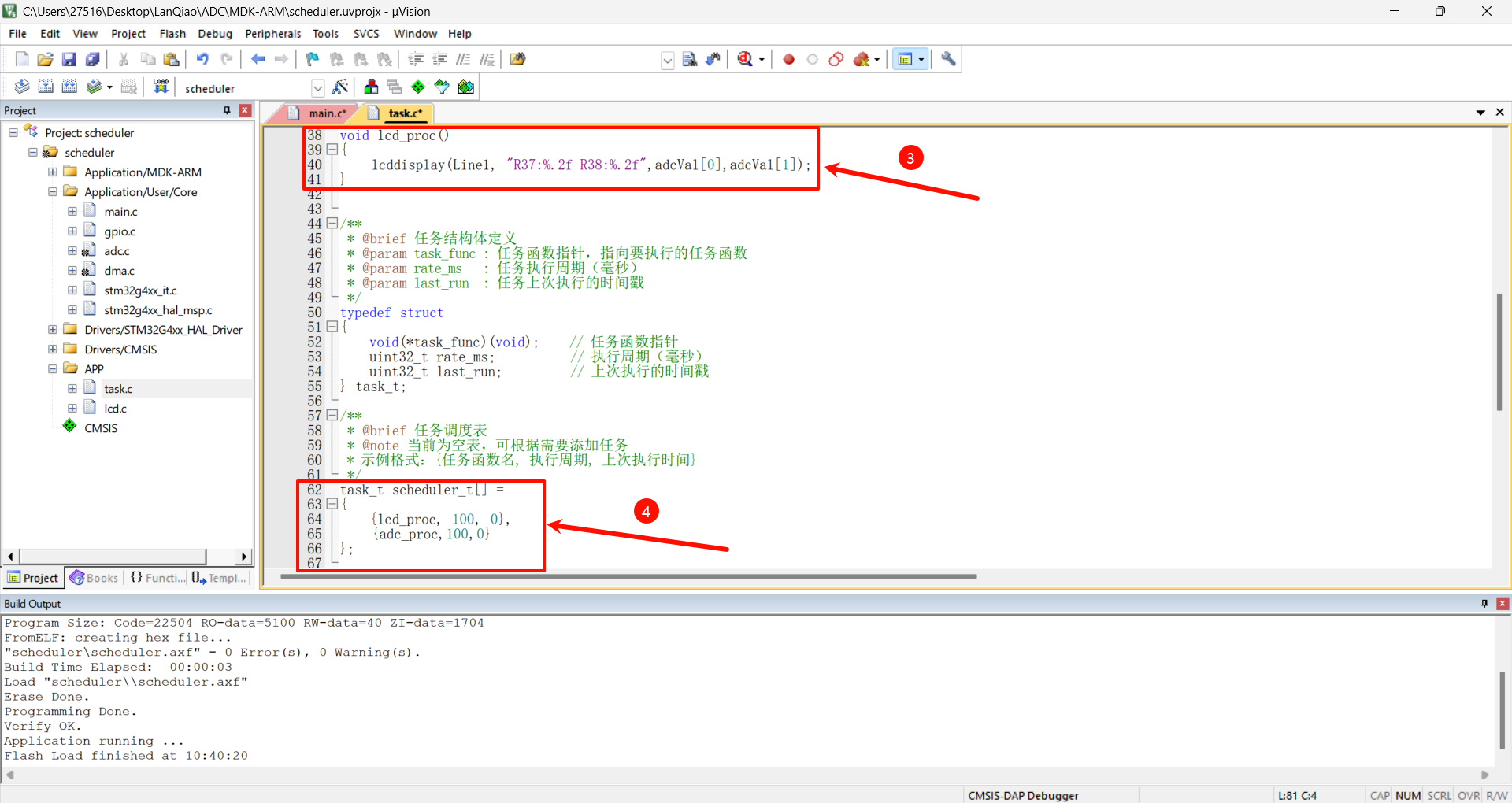1512x803 pixels.
Task: Select adc.c in the project tree
Action: tap(117, 251)
